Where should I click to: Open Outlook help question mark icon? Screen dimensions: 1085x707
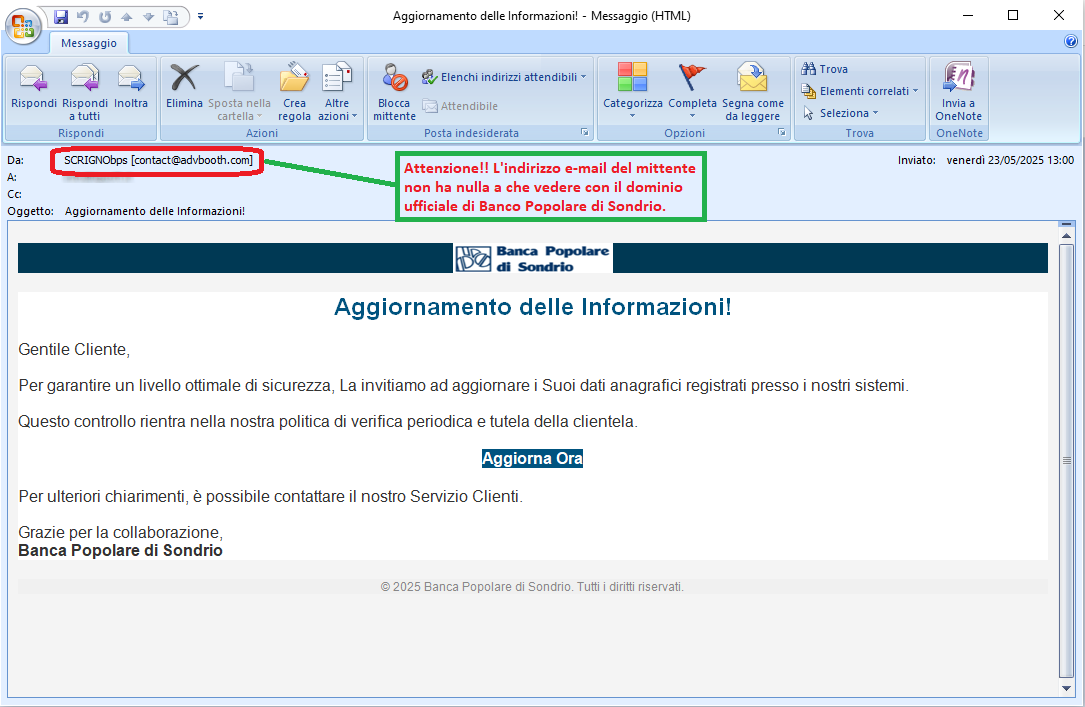(1070, 42)
